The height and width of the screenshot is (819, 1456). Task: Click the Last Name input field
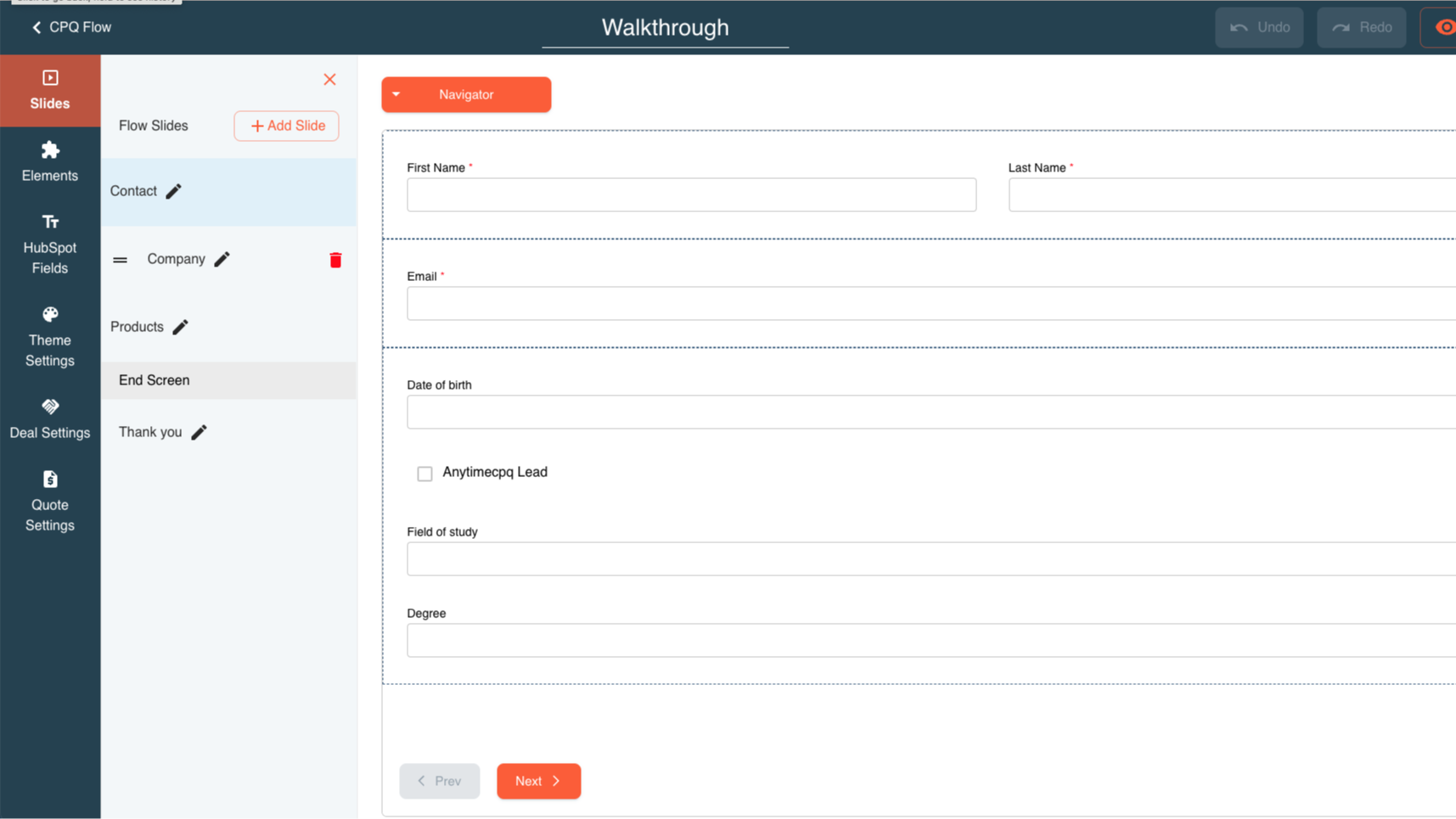1232,195
